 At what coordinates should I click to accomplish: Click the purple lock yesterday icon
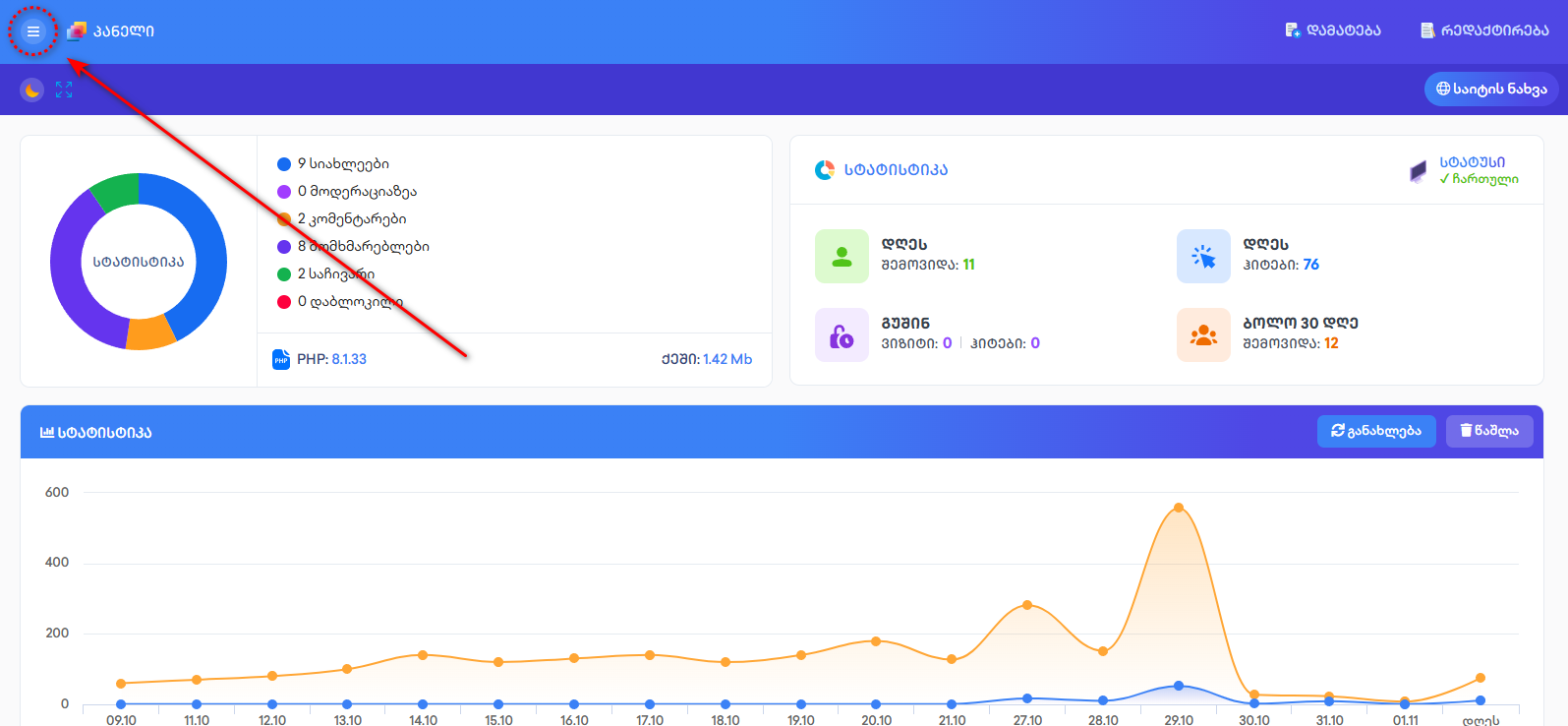842,335
